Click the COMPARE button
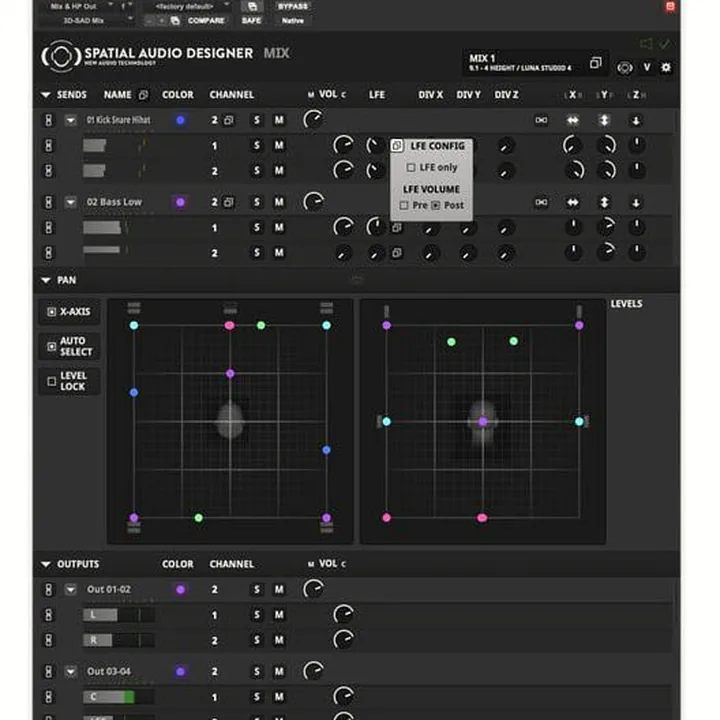 (x=206, y=21)
